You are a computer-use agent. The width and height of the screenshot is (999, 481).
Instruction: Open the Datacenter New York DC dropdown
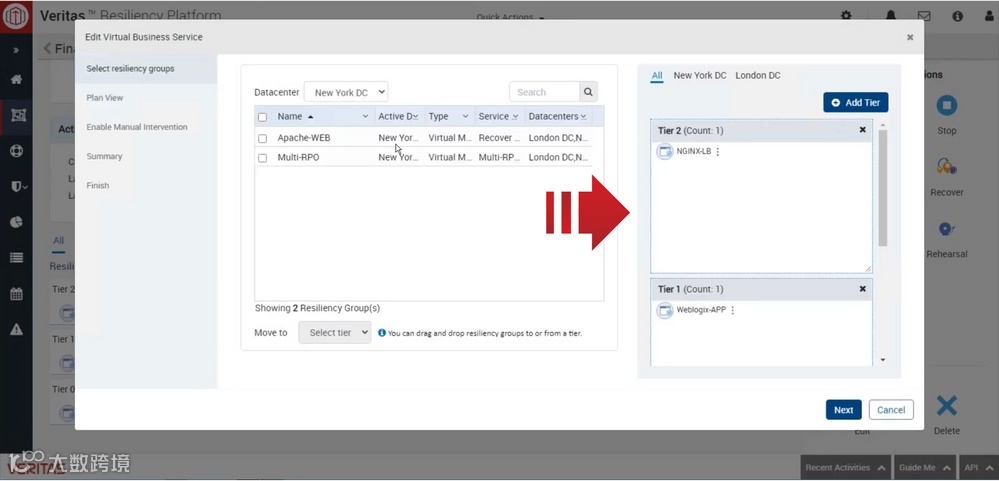click(346, 92)
